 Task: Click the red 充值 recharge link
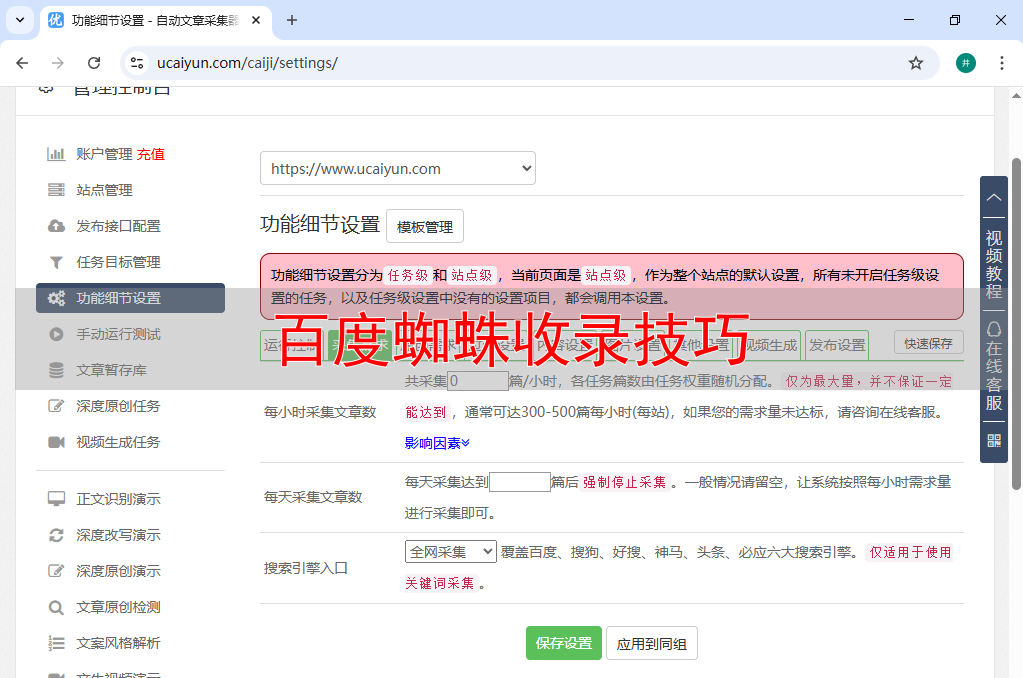[x=151, y=154]
